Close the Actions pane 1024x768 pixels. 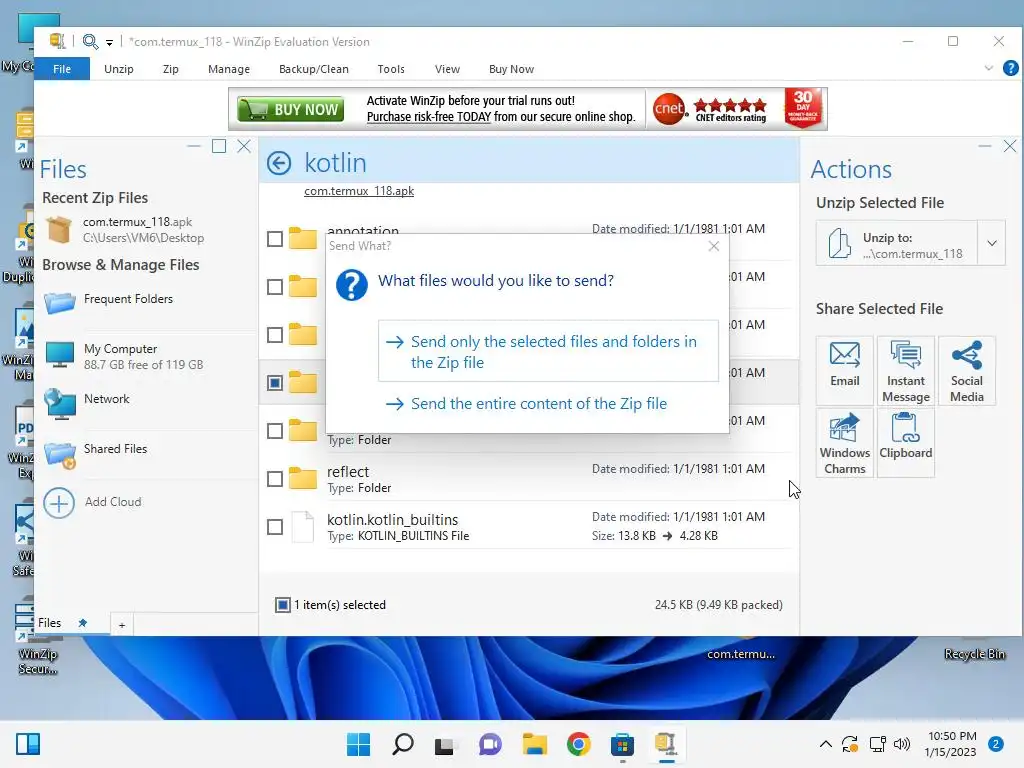pos(1010,146)
